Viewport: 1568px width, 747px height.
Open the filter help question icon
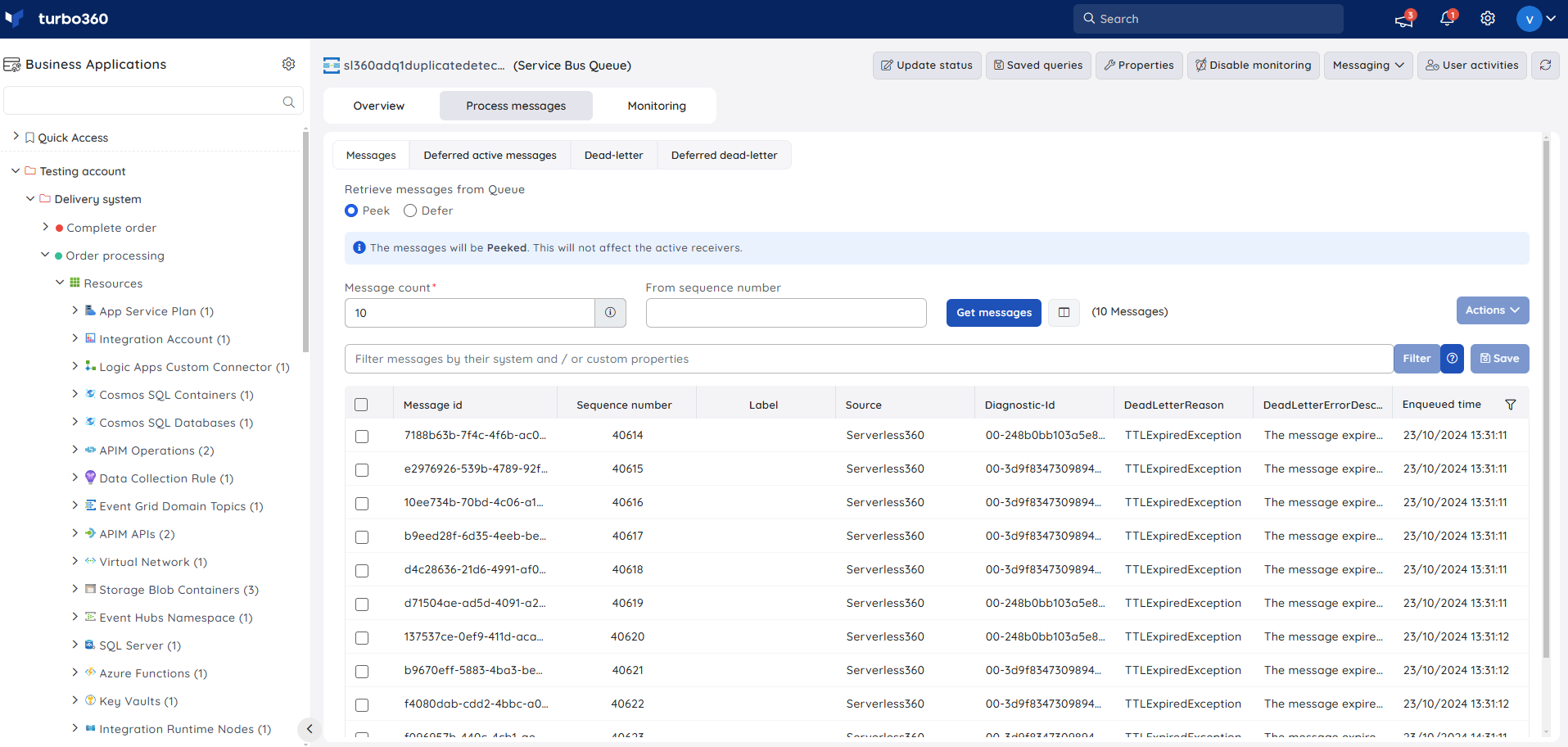pyautogui.click(x=1452, y=359)
